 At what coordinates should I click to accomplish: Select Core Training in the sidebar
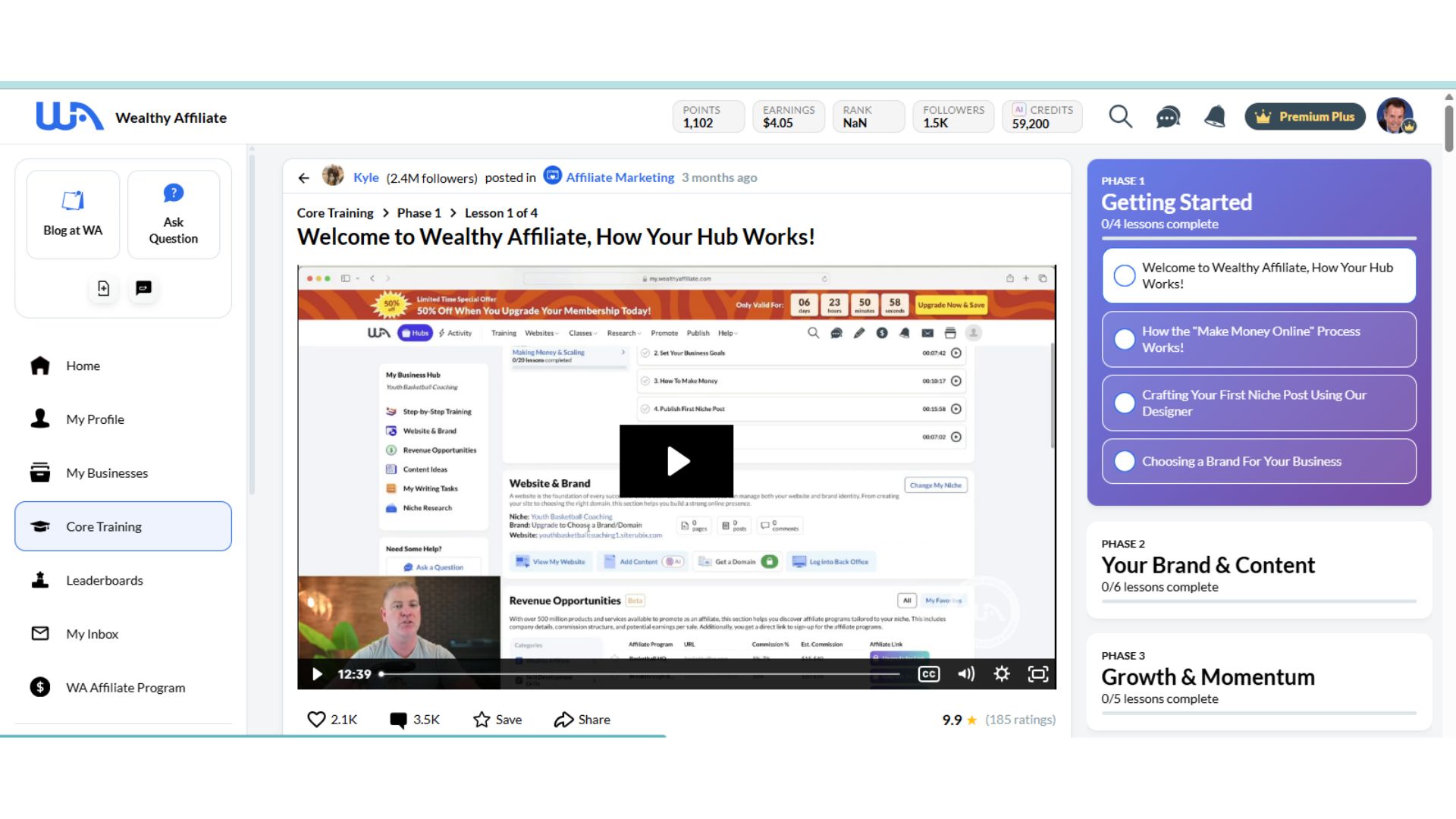pos(123,526)
